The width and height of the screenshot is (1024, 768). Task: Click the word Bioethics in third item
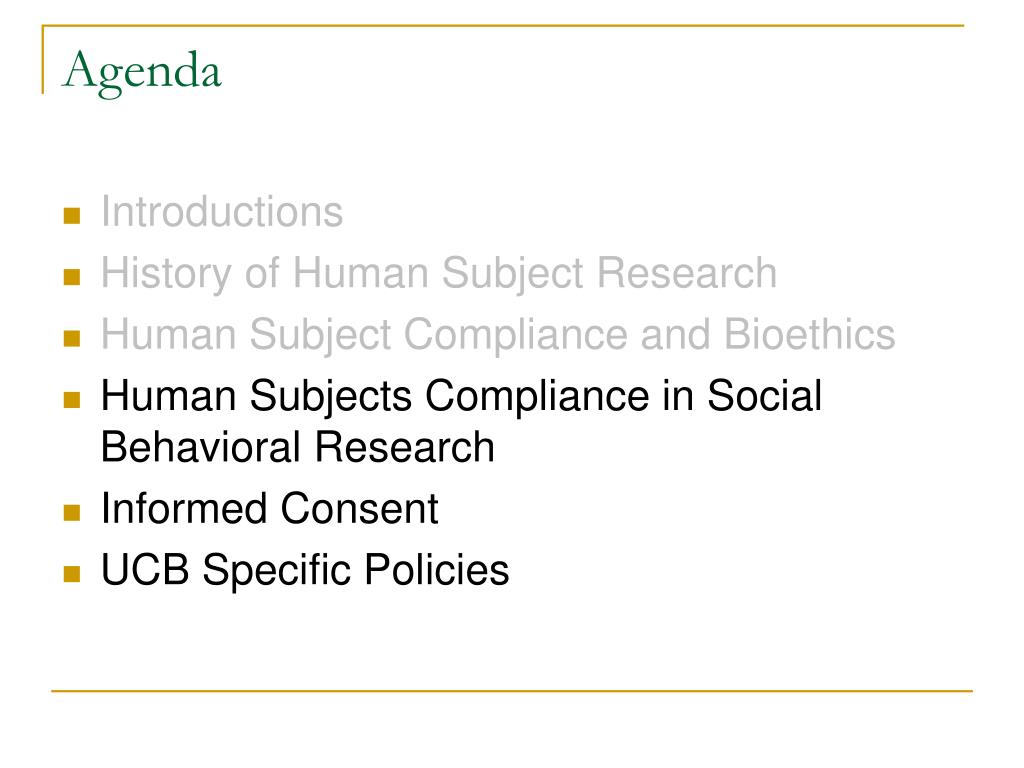[810, 334]
